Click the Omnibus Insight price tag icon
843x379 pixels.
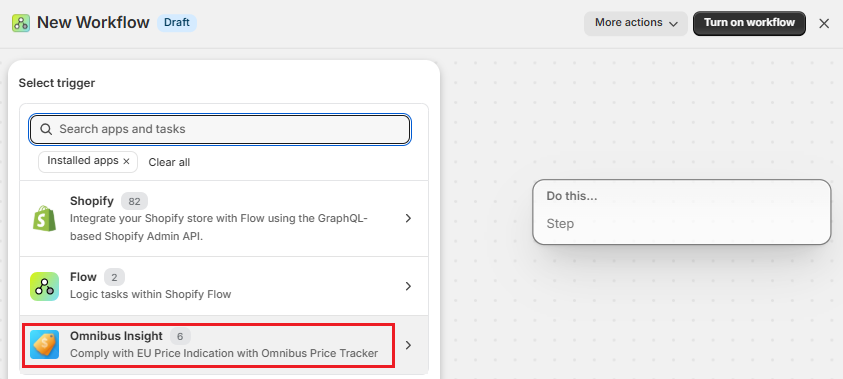tap(44, 345)
